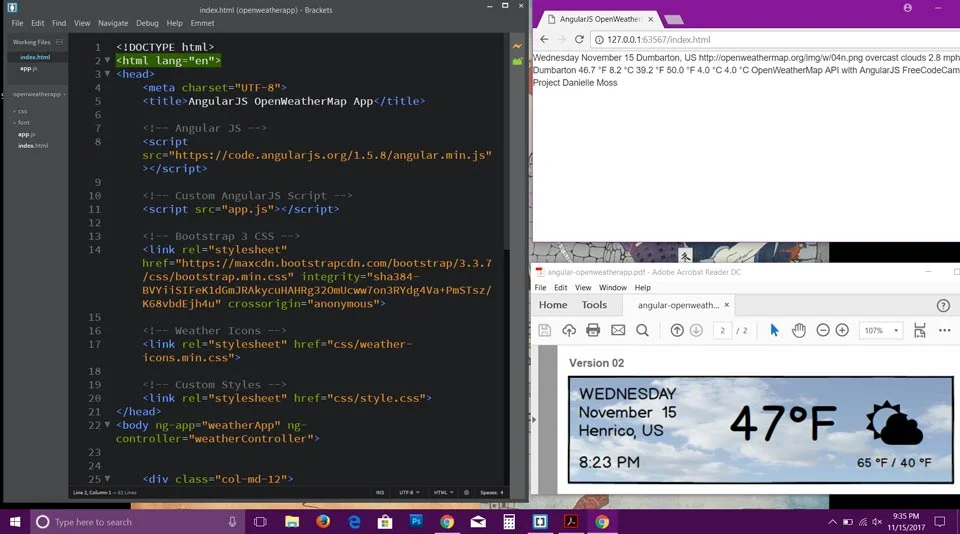Select the angular-openweath... document tab
The height and width of the screenshot is (534, 960).
point(678,305)
